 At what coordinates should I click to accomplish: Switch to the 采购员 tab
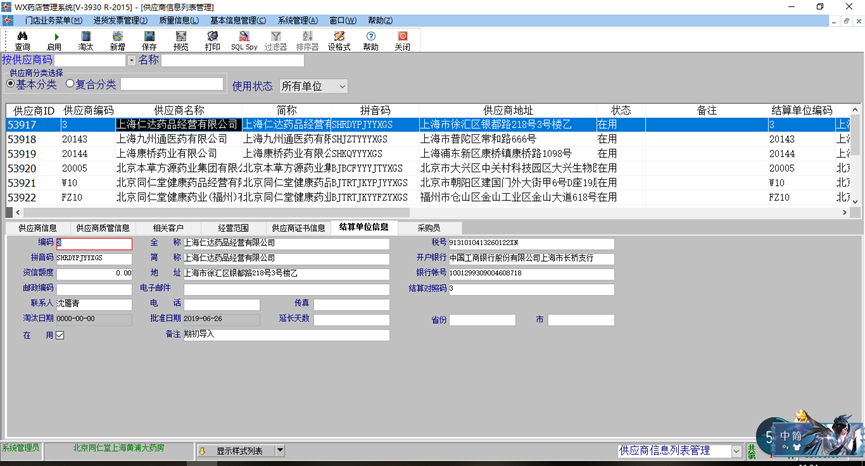[429, 228]
